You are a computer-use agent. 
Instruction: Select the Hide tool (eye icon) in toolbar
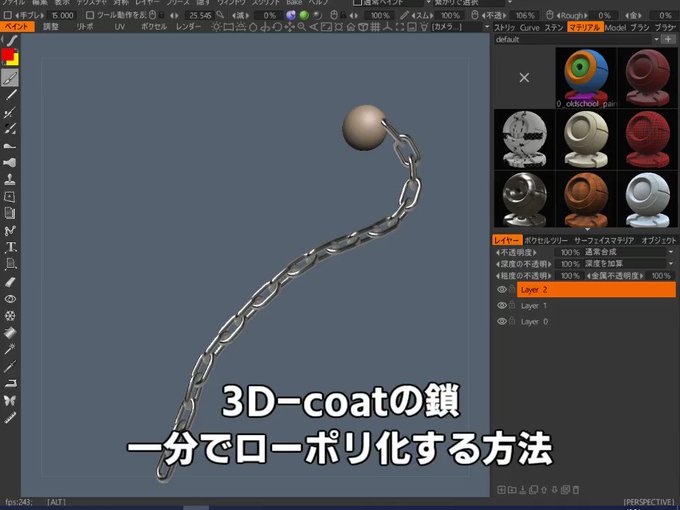[10, 299]
